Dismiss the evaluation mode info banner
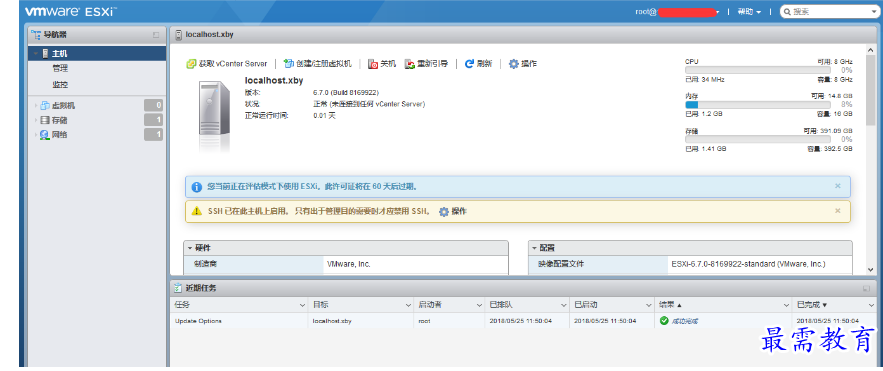The width and height of the screenshot is (883, 371). (x=837, y=186)
